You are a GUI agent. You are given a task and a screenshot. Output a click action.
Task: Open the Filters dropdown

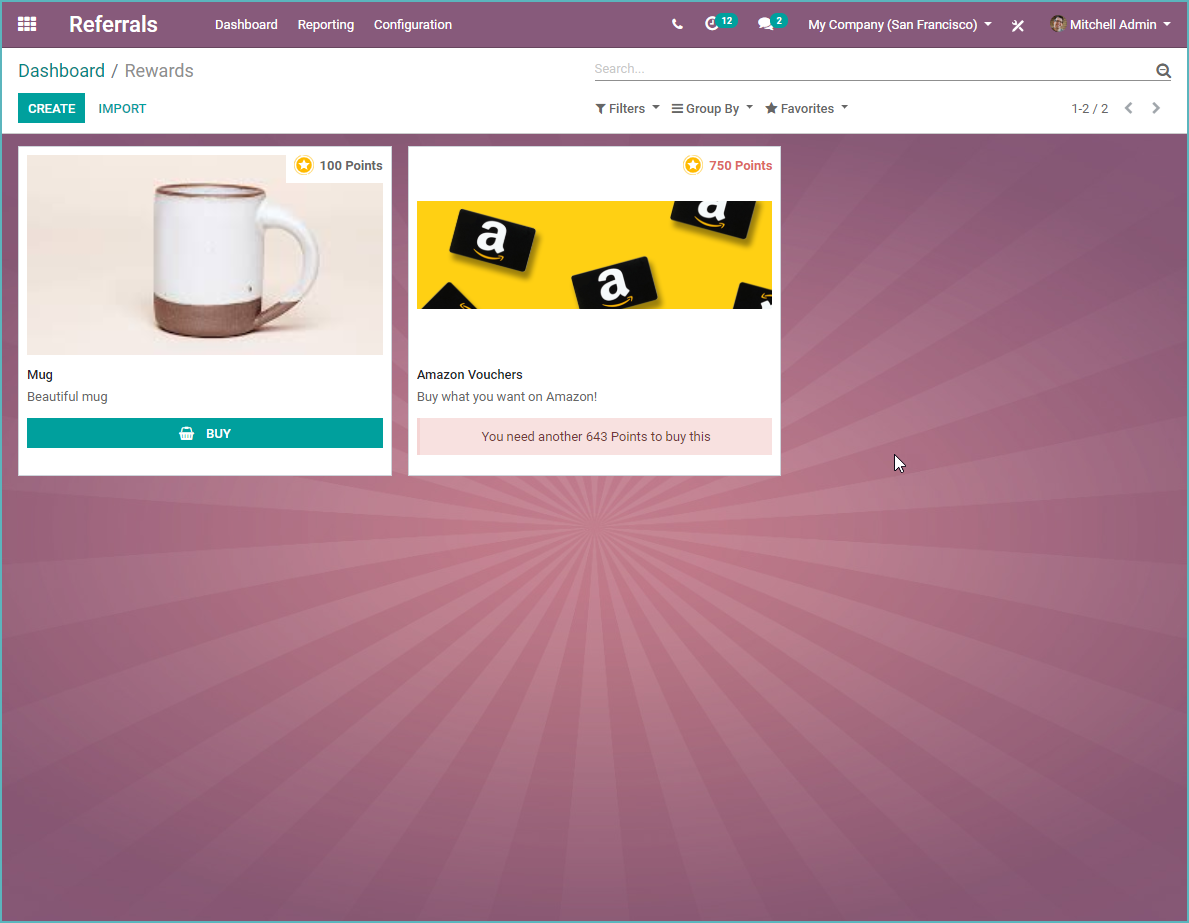627,108
